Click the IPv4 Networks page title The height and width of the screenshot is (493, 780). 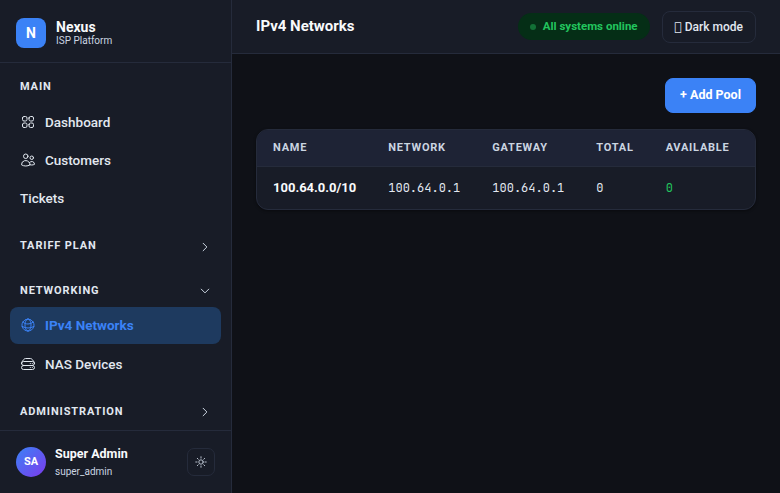click(x=305, y=26)
